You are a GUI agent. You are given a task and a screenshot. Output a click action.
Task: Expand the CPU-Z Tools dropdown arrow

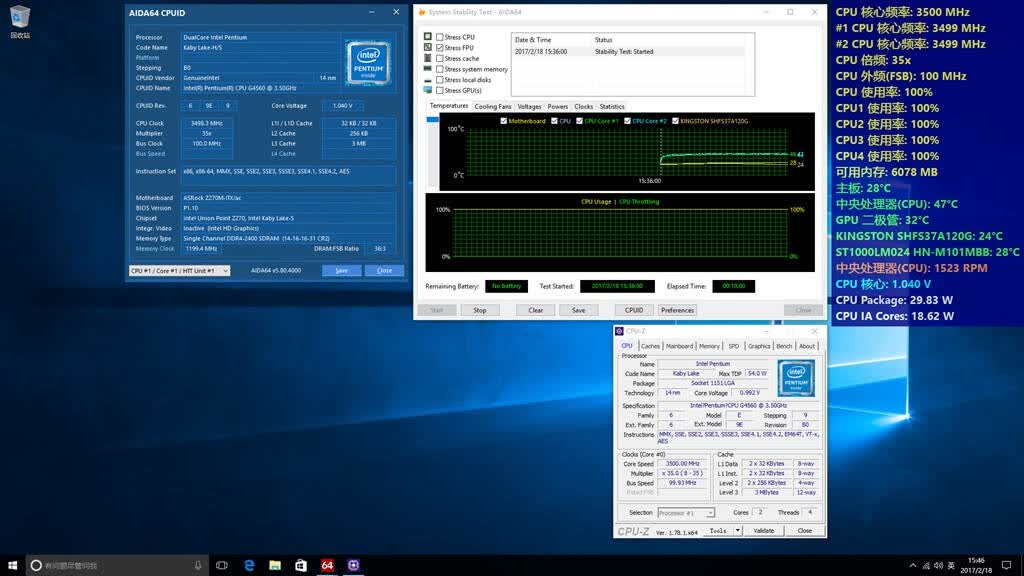737,531
